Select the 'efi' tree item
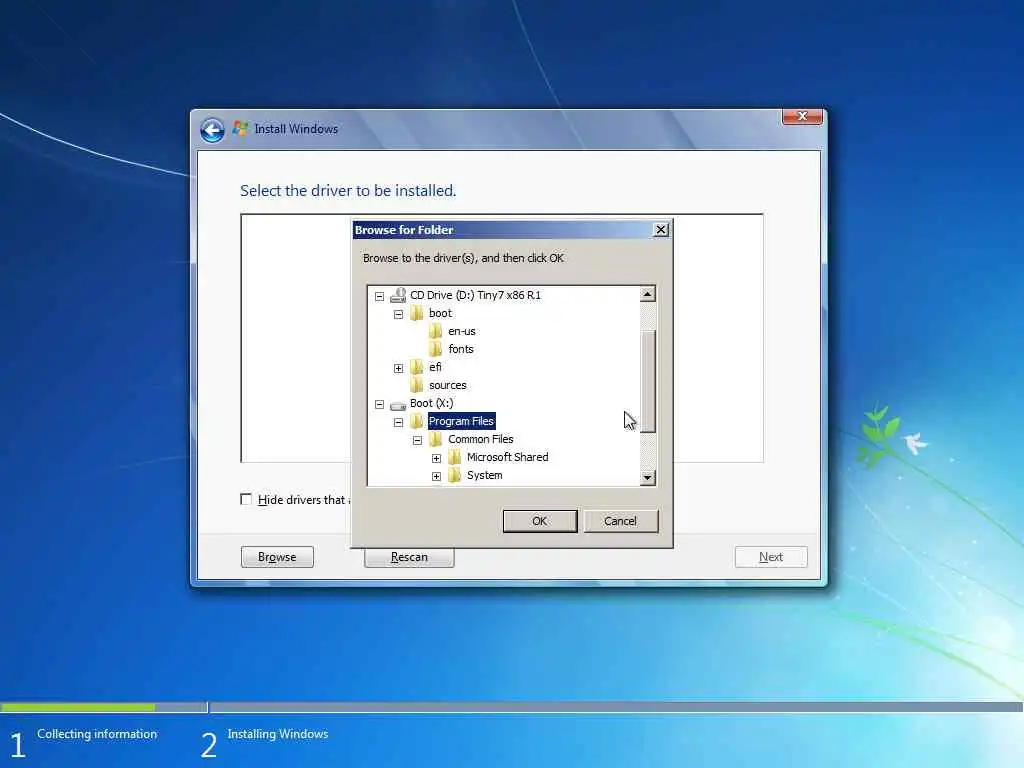Screen dimensions: 1024x768 pos(435,367)
